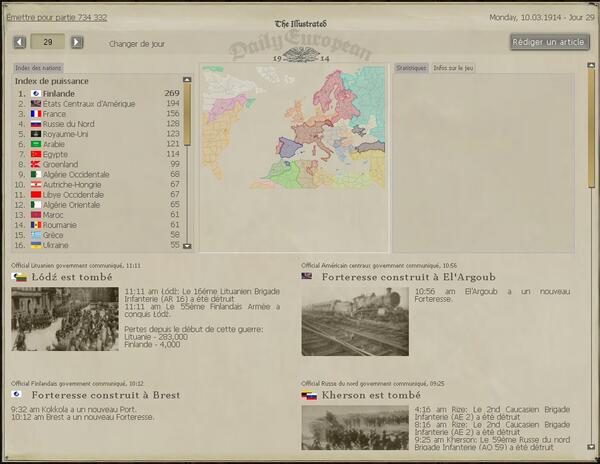Open the Kherson est tombé headline
Viewport: 600px width, 464px height.
pos(371,395)
